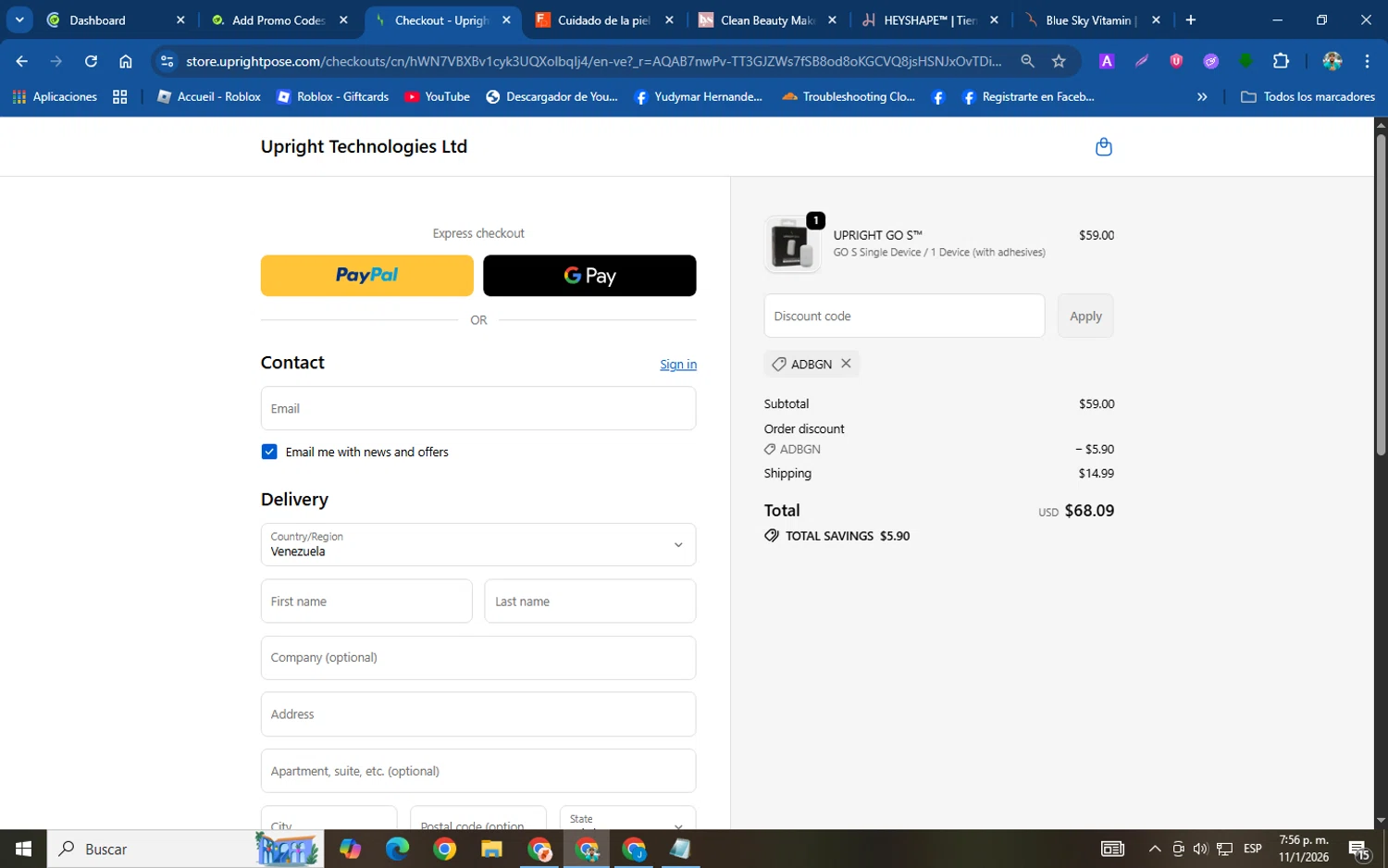1388x868 pixels.
Task: Switch to the Clean Beauty Makeup tab
Action: tap(768, 20)
